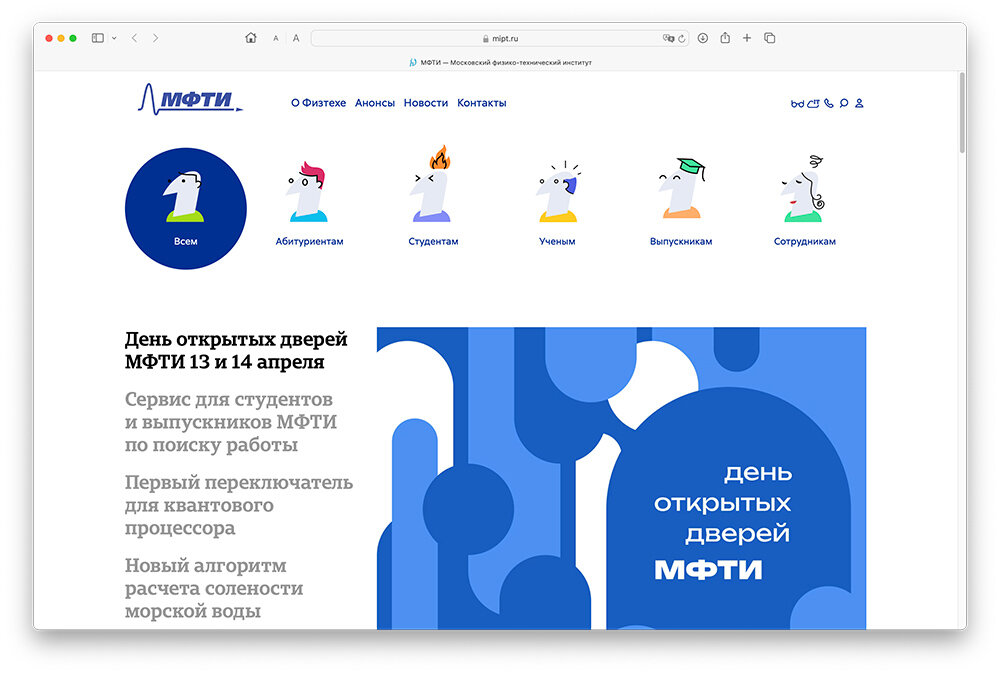Open Safari tab overview control
The width and height of the screenshot is (1000, 674).
tap(769, 37)
